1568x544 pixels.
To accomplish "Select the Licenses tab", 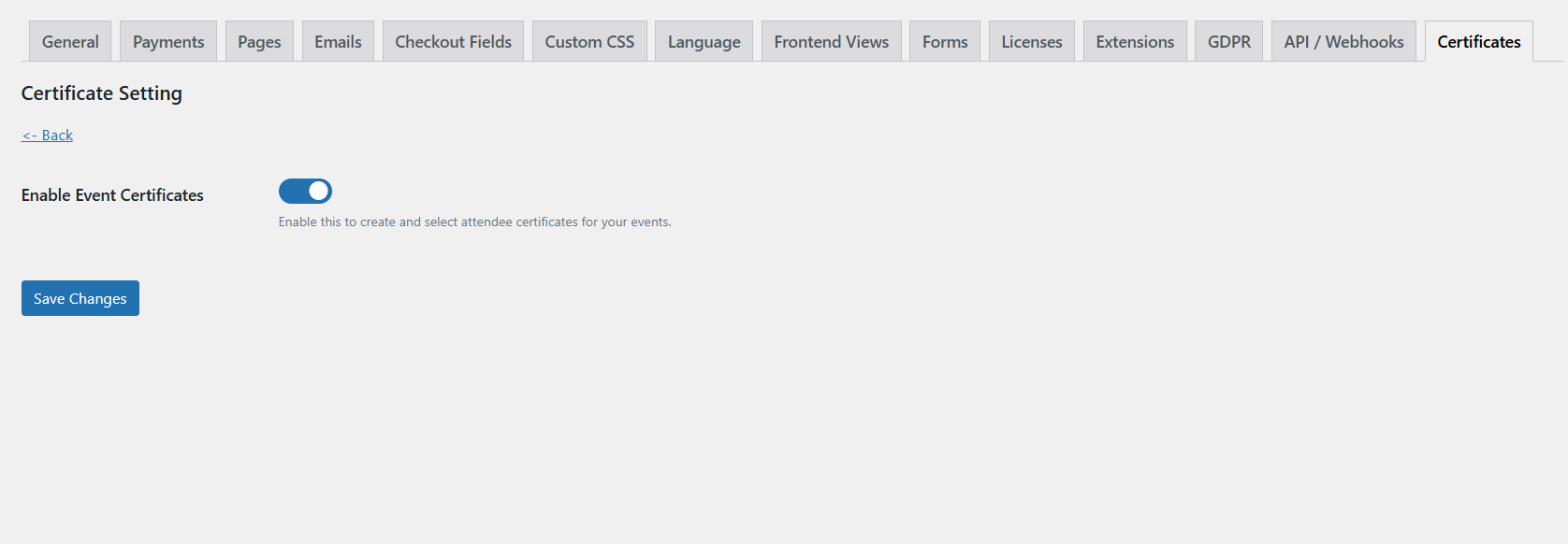I will pyautogui.click(x=1031, y=42).
